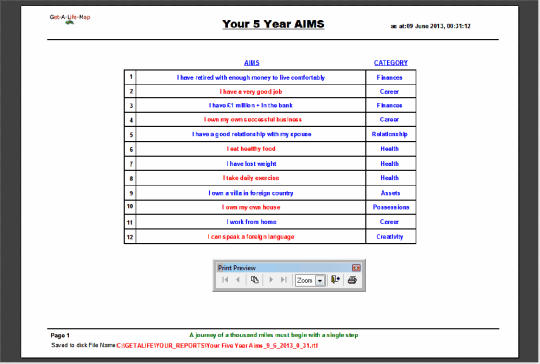This screenshot has height=364, width=540.
Task: Select aim 'I have retired with enough money to live comfortably'
Action: pyautogui.click(x=251, y=77)
